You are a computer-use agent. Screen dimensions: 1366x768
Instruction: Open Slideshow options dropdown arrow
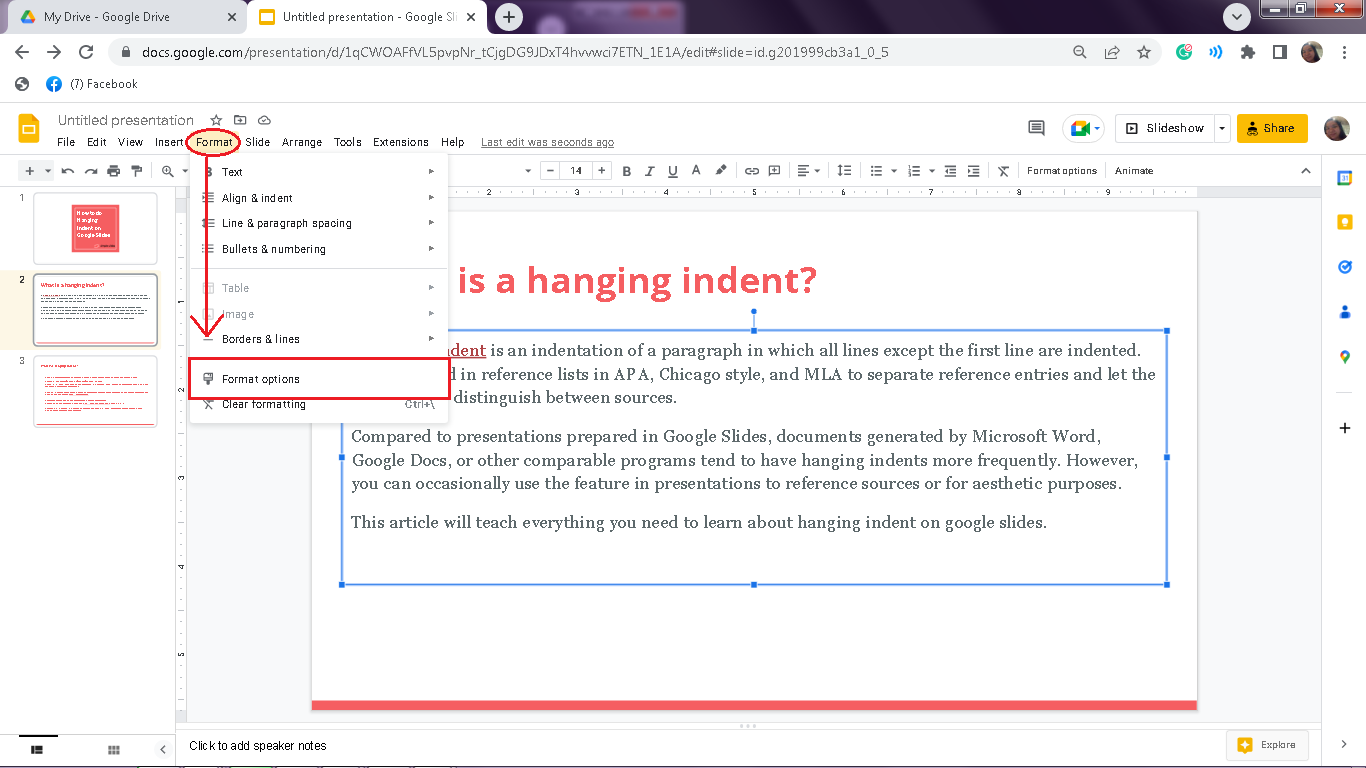pos(1222,128)
